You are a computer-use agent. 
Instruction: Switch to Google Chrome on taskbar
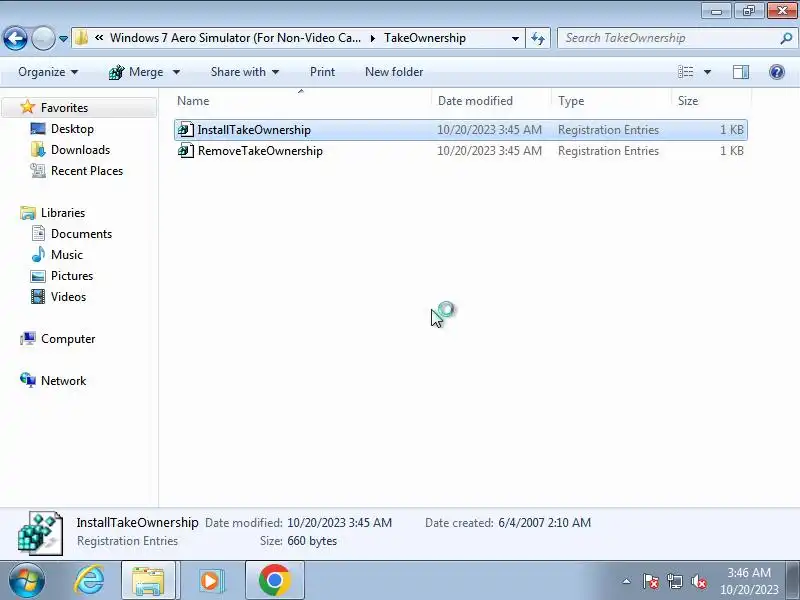pyautogui.click(x=274, y=581)
